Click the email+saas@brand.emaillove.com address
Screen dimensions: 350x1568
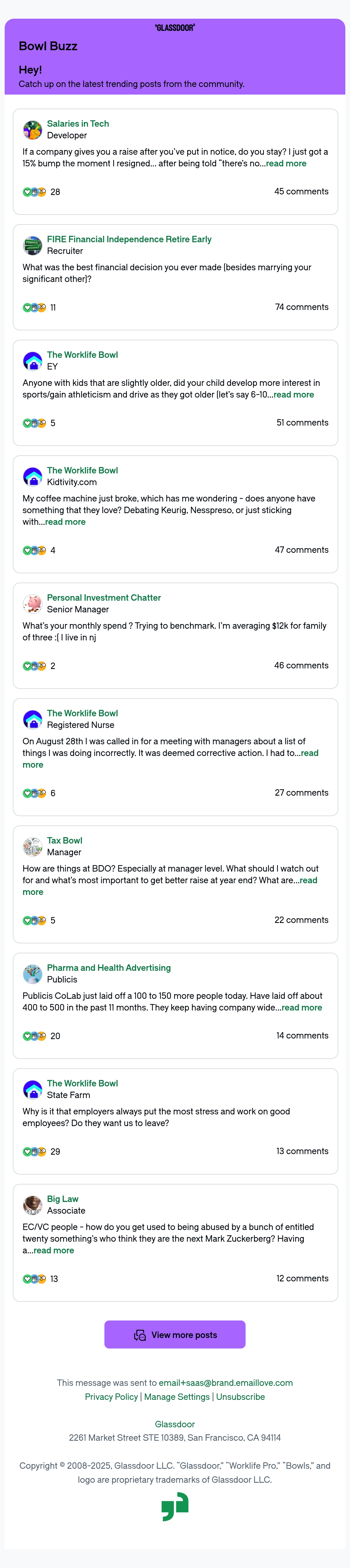[226, 1383]
